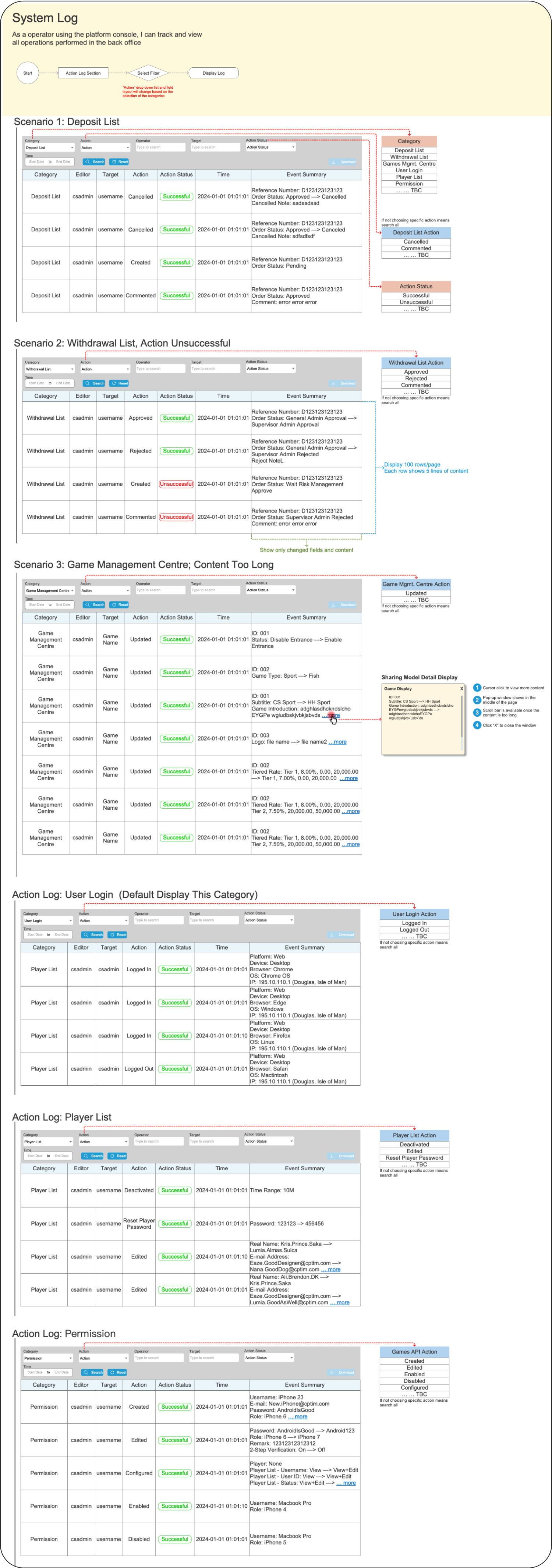
Task: Click the Download button in the Player List log
Action: pyautogui.click(x=342, y=1155)
